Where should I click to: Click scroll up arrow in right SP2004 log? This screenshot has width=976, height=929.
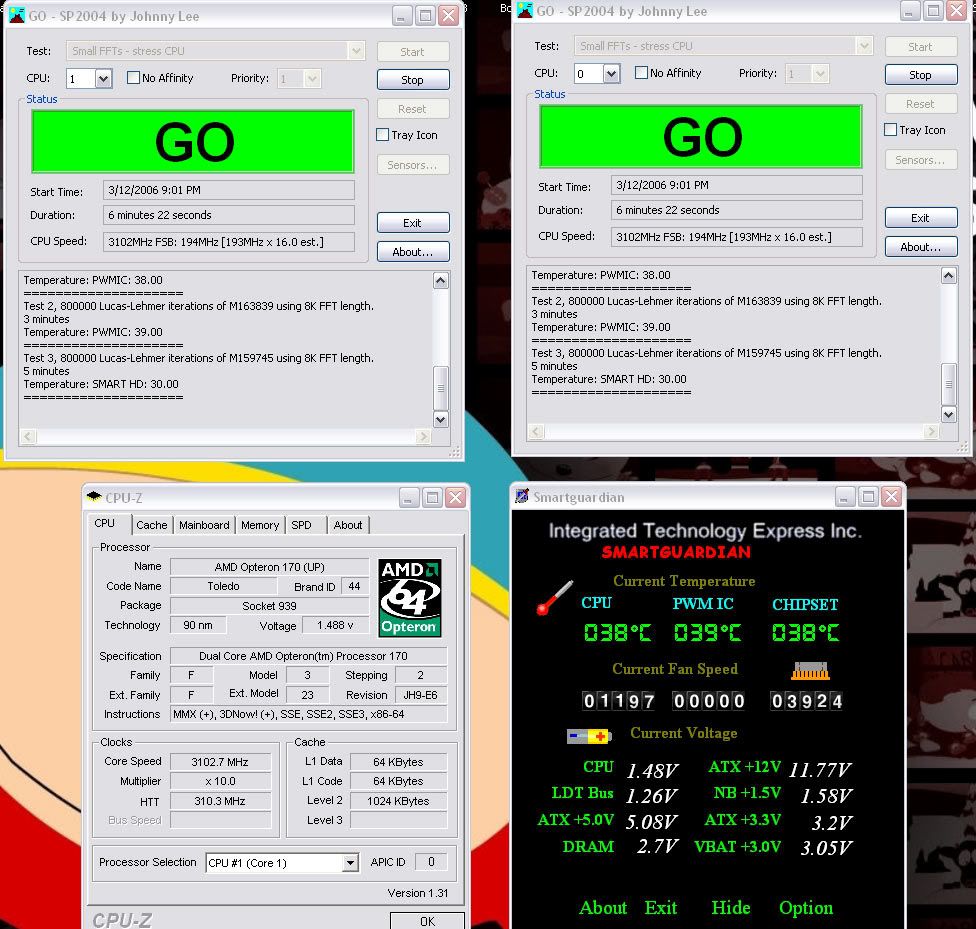coord(948,276)
